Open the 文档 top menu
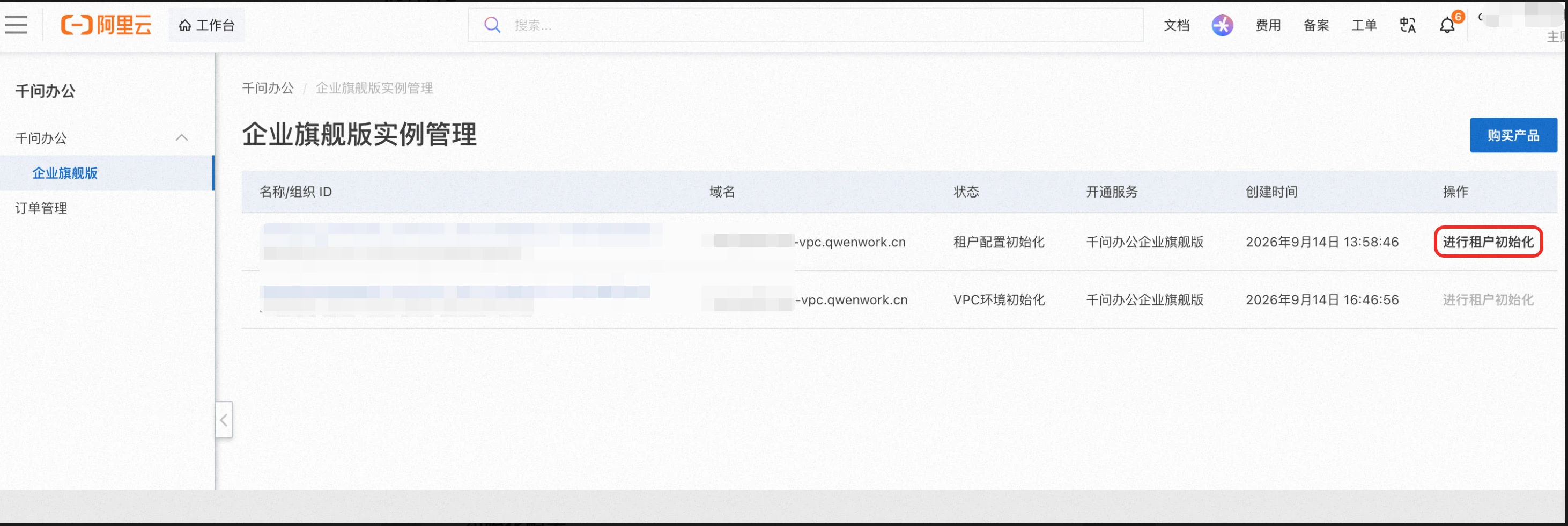The width and height of the screenshot is (1568, 526). point(1176,25)
